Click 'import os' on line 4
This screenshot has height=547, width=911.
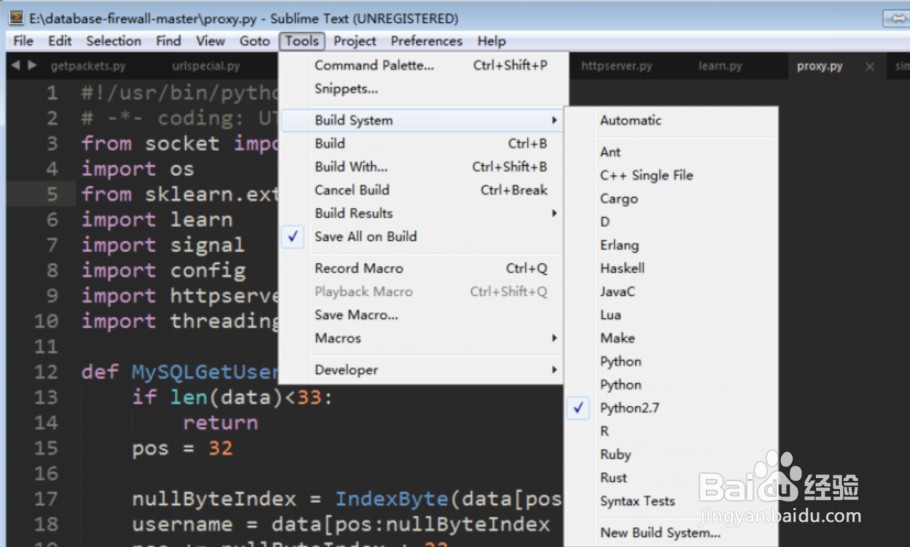click(138, 169)
